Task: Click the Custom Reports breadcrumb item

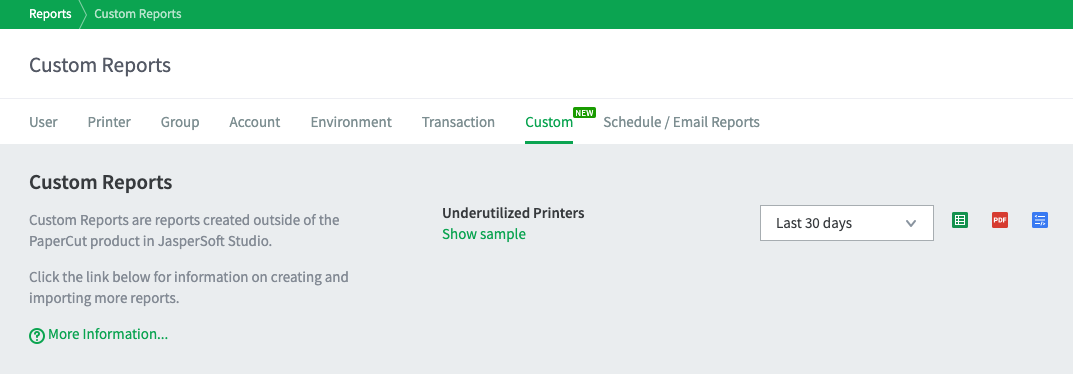Action: click(138, 14)
